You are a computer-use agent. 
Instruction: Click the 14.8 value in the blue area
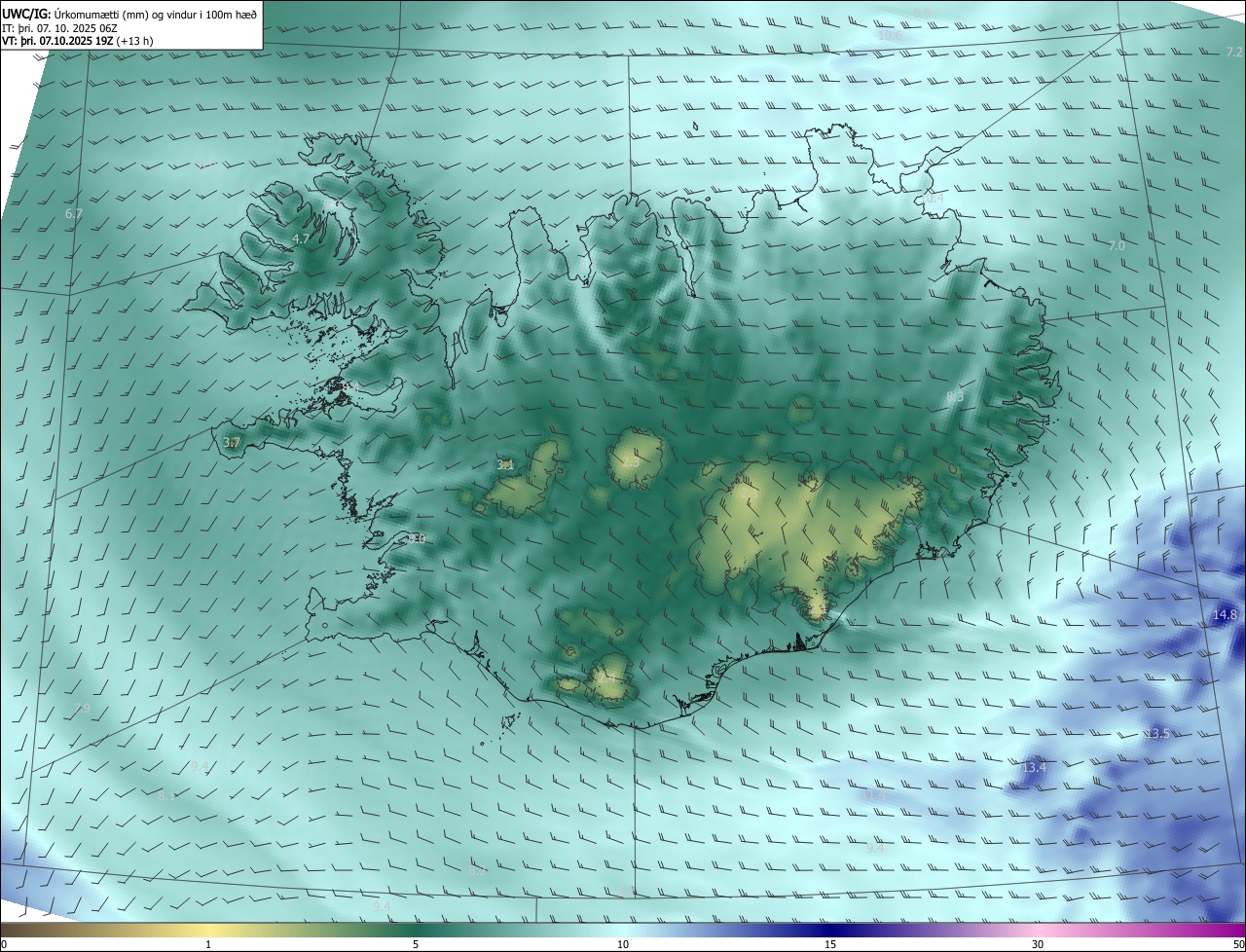tap(1225, 614)
